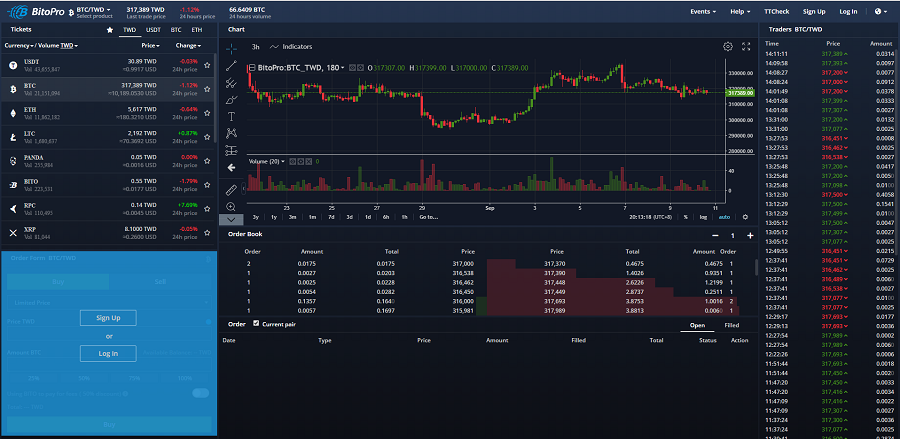Screen dimensions: 900x439
Task: Favorite the BTC ticker with its star
Action: [x=207, y=90]
